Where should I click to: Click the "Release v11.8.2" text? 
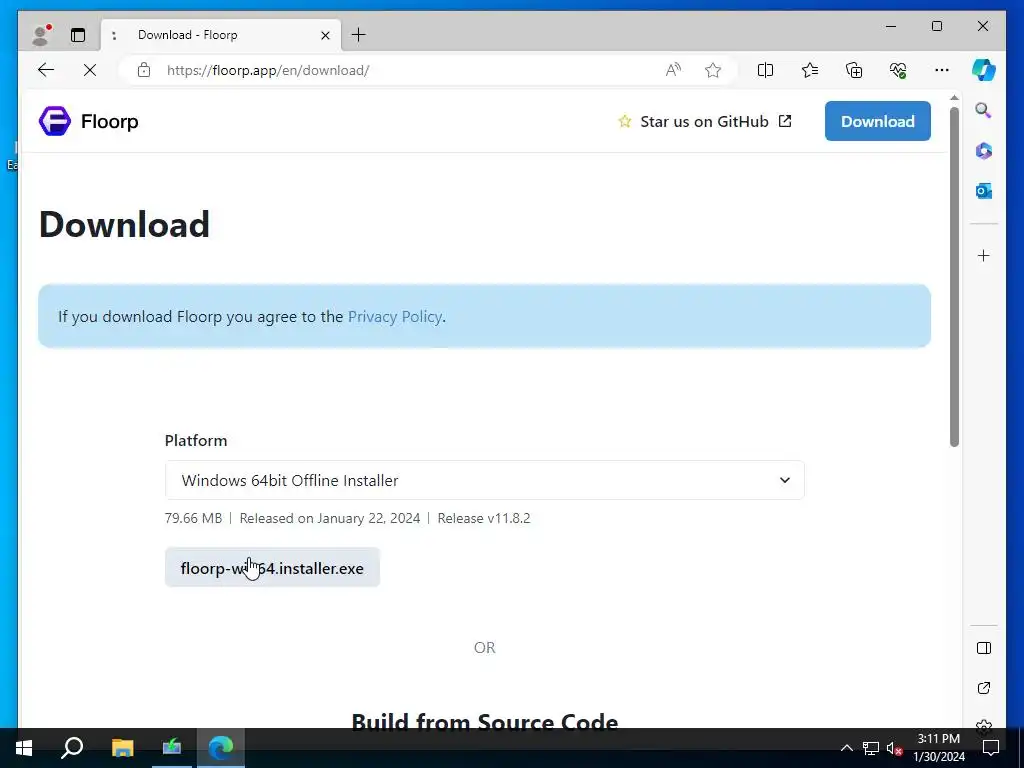[484, 518]
